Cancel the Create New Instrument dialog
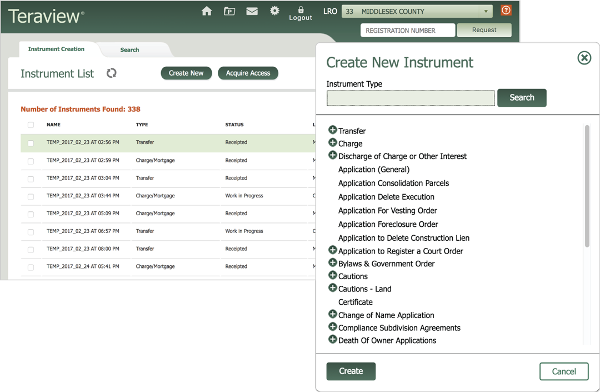The width and height of the screenshot is (600, 392). [564, 371]
